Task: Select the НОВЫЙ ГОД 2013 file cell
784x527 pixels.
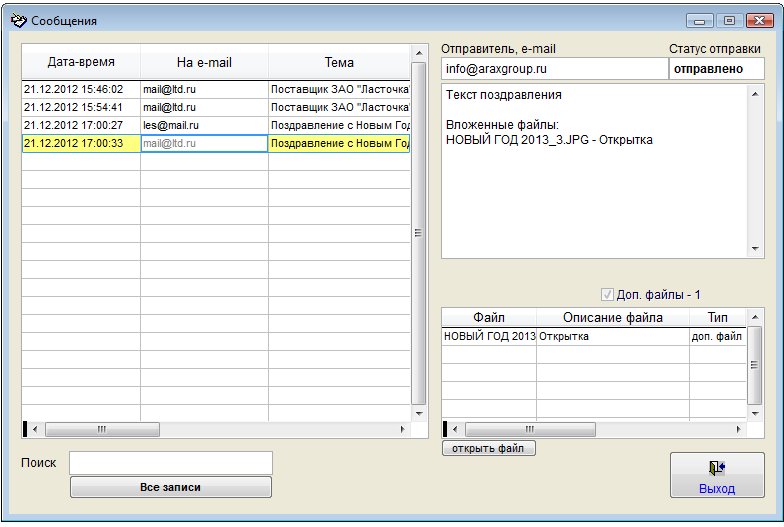Action: (x=489, y=336)
